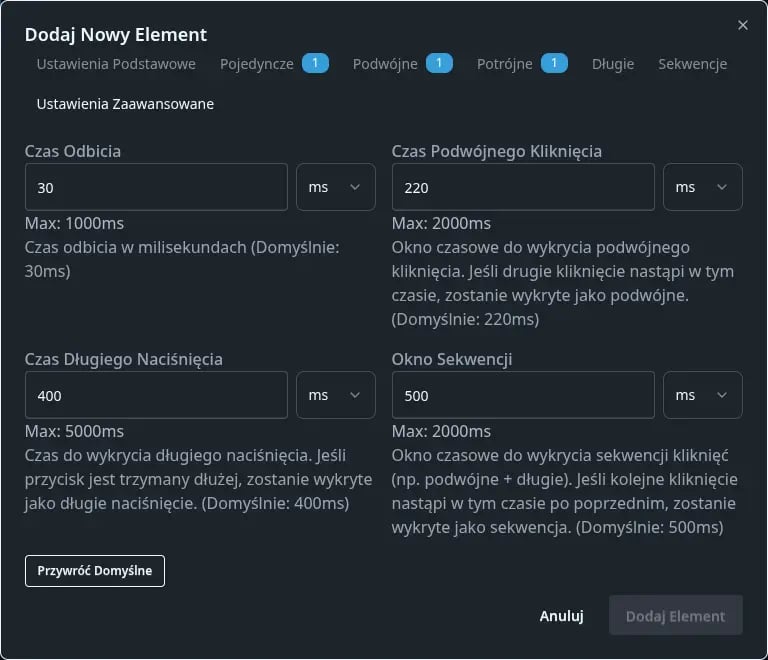Click the Dodaj Element button
Viewport: 768px width, 660px height.
point(675,616)
